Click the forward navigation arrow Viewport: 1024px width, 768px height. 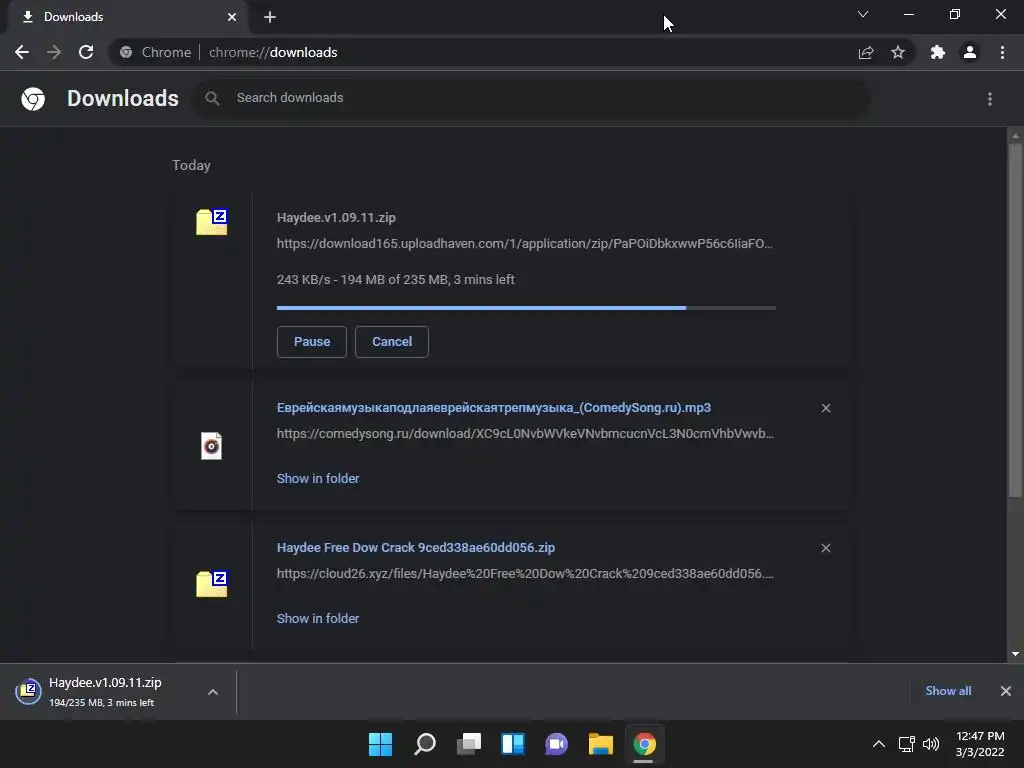tap(54, 52)
